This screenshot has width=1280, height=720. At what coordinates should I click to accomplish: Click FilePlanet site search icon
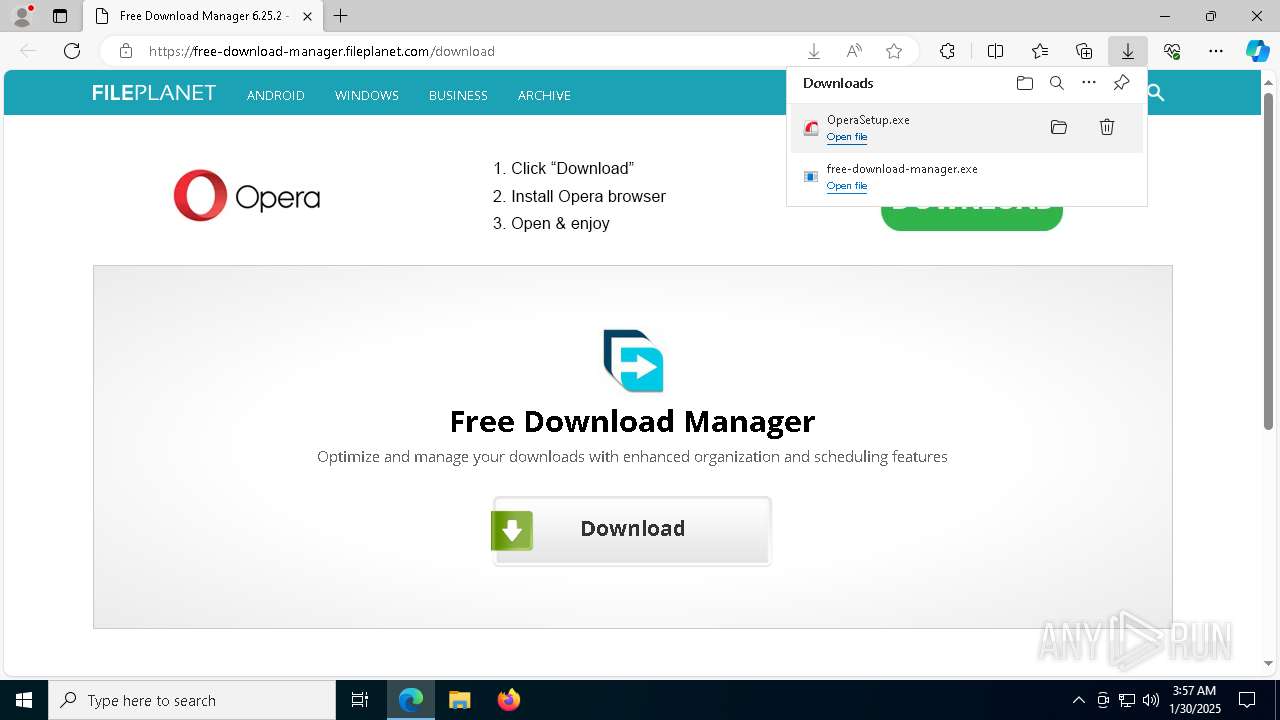pos(1156,93)
